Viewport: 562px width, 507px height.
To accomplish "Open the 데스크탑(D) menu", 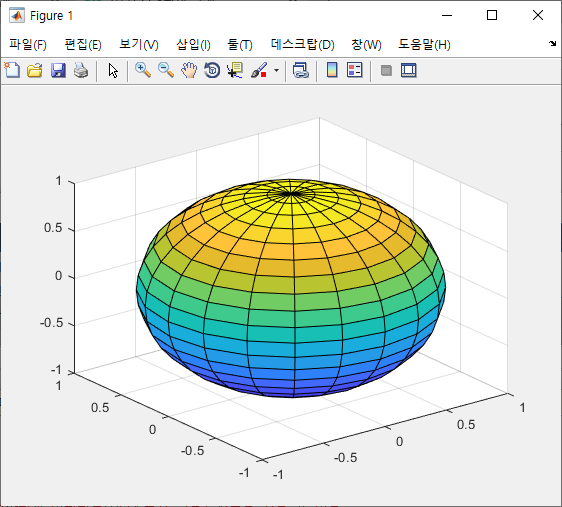I will [303, 44].
